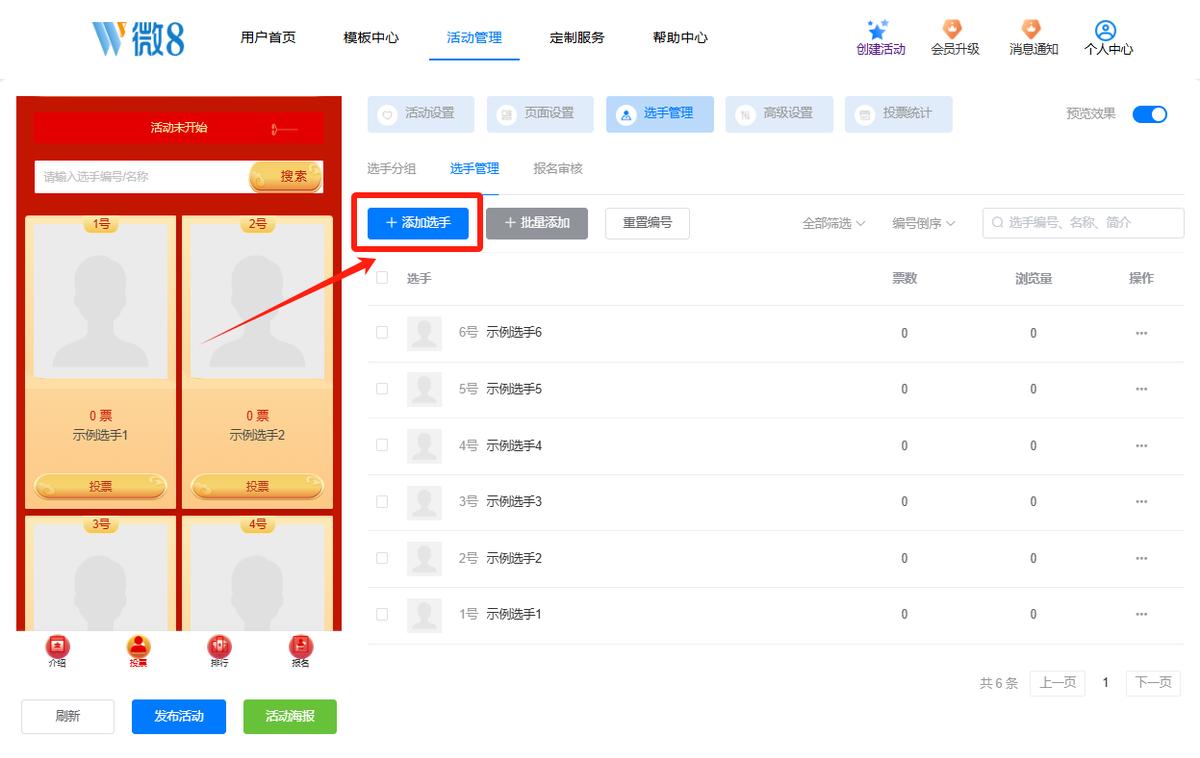Image resolution: width=1200 pixels, height=758 pixels.
Task: Switch to 选手分组 sub-tab
Action: [391, 169]
